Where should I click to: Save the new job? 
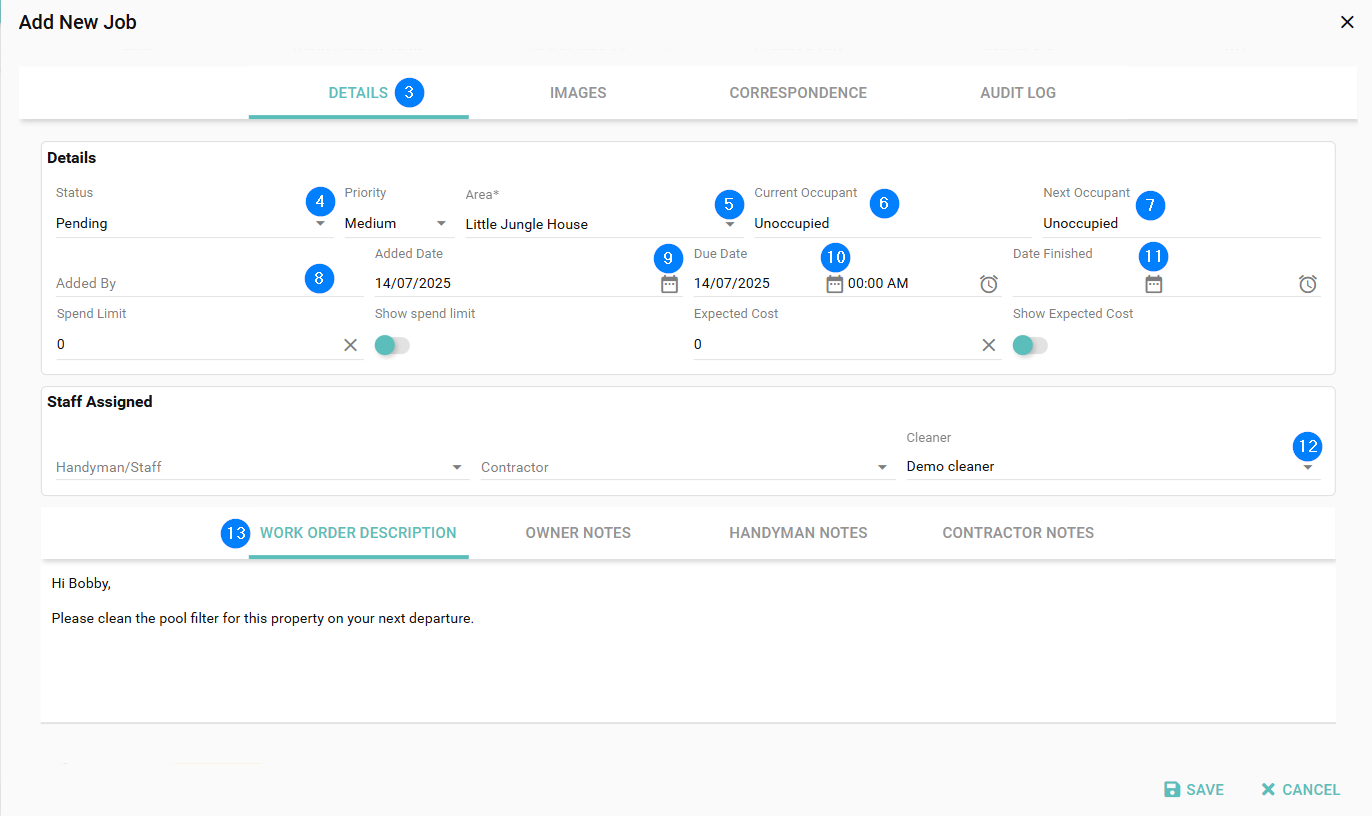tap(1194, 790)
